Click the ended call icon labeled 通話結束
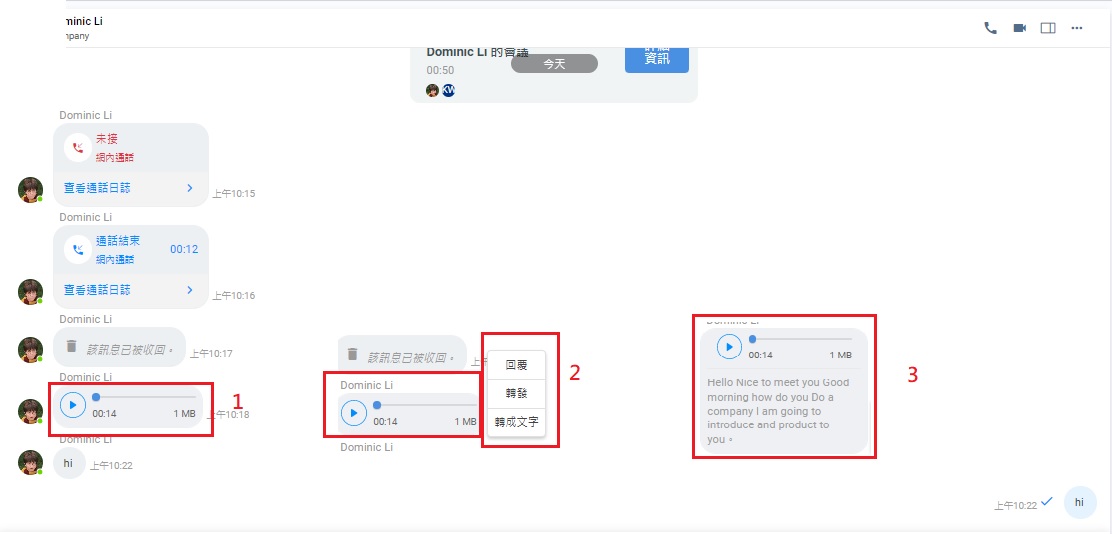The image size is (1112, 534). tap(77, 250)
